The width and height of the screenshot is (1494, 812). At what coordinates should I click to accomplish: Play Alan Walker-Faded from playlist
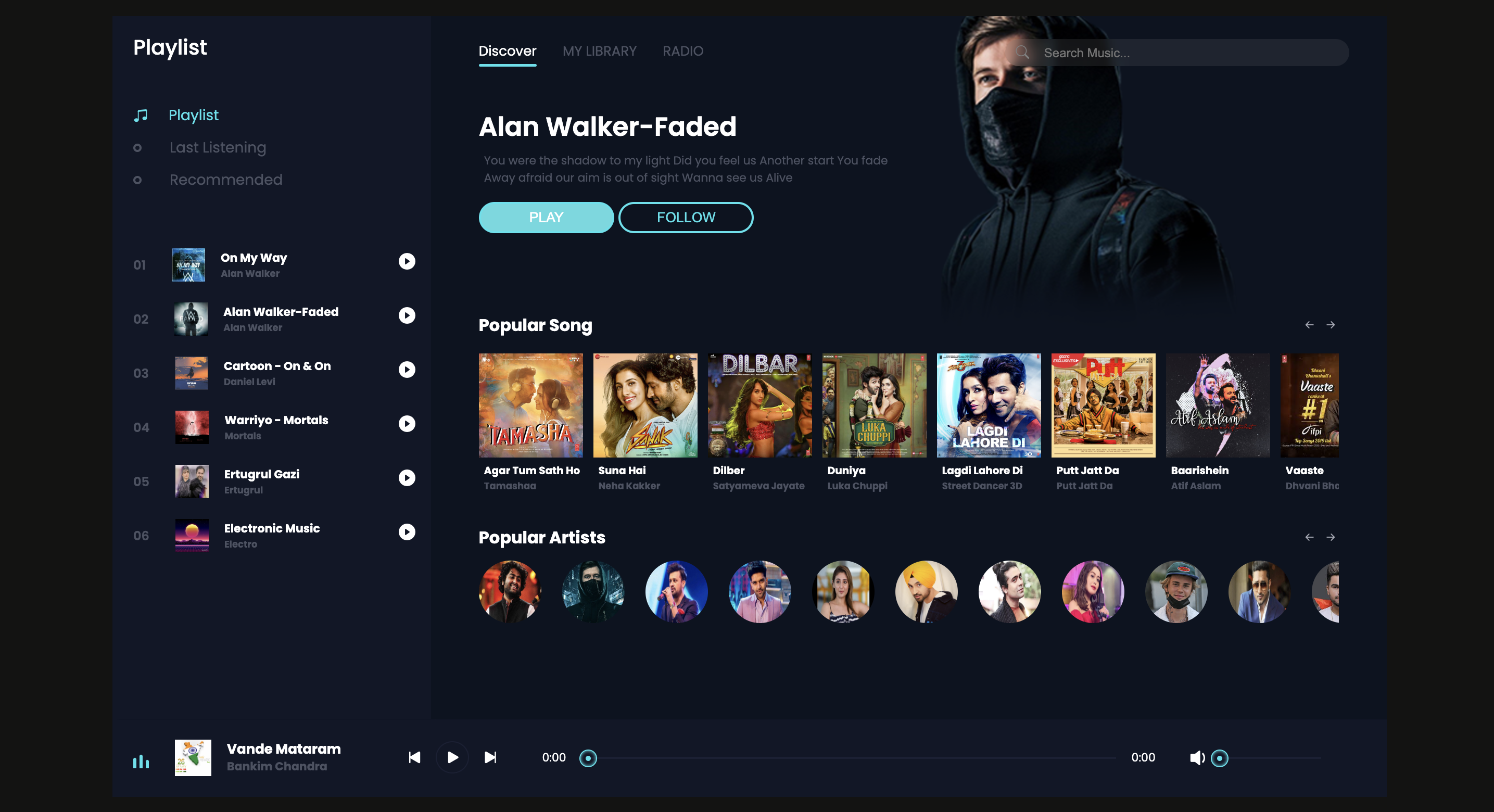coord(407,315)
